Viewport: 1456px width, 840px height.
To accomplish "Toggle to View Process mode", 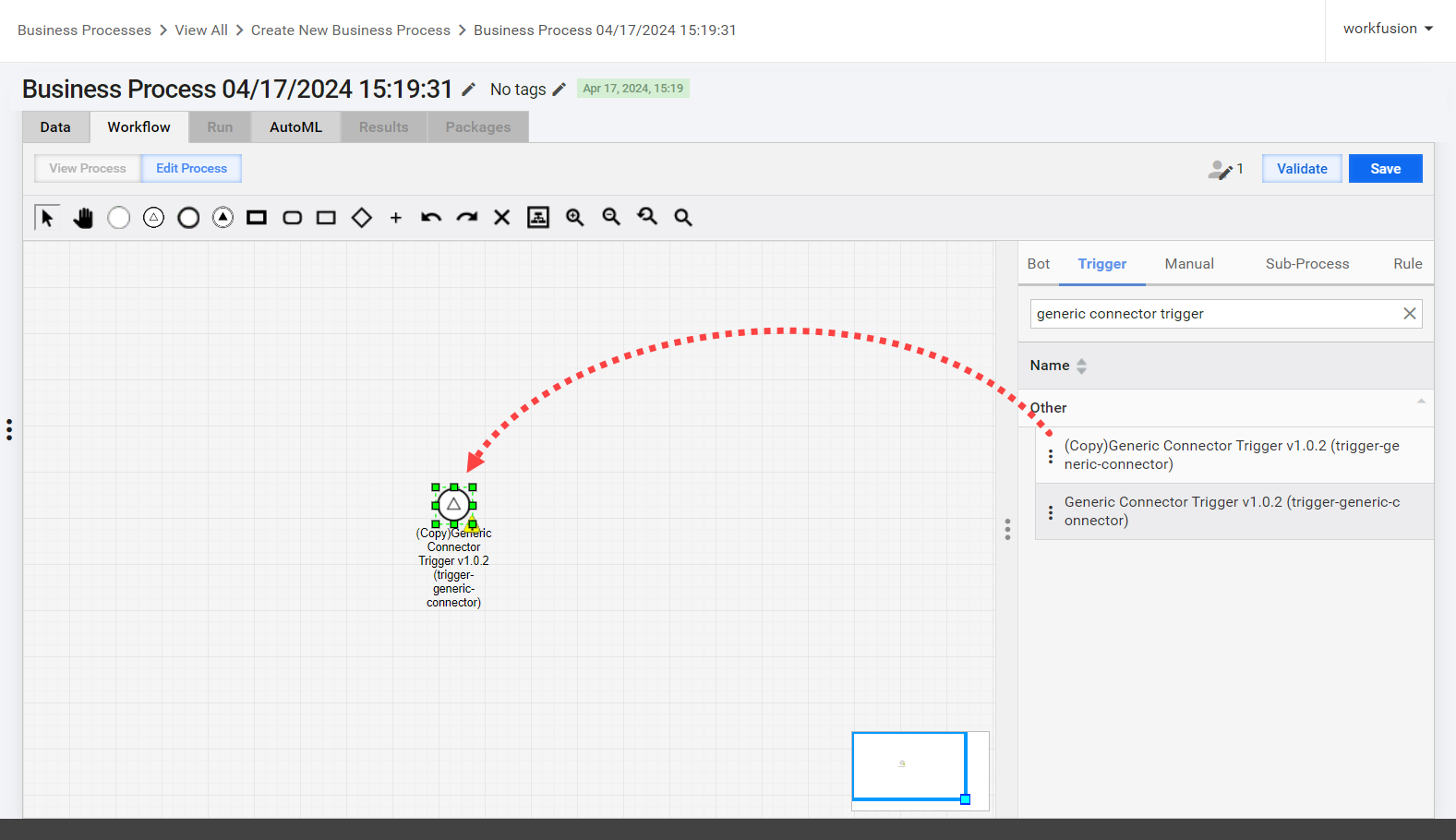I will pyautogui.click(x=88, y=168).
